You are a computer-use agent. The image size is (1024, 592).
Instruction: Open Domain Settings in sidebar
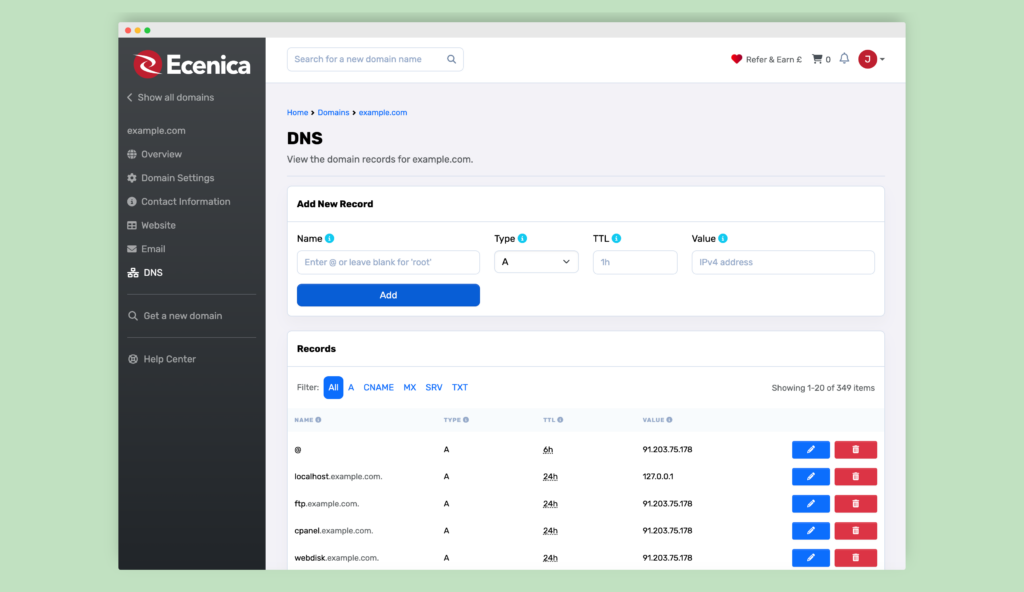(x=170, y=178)
